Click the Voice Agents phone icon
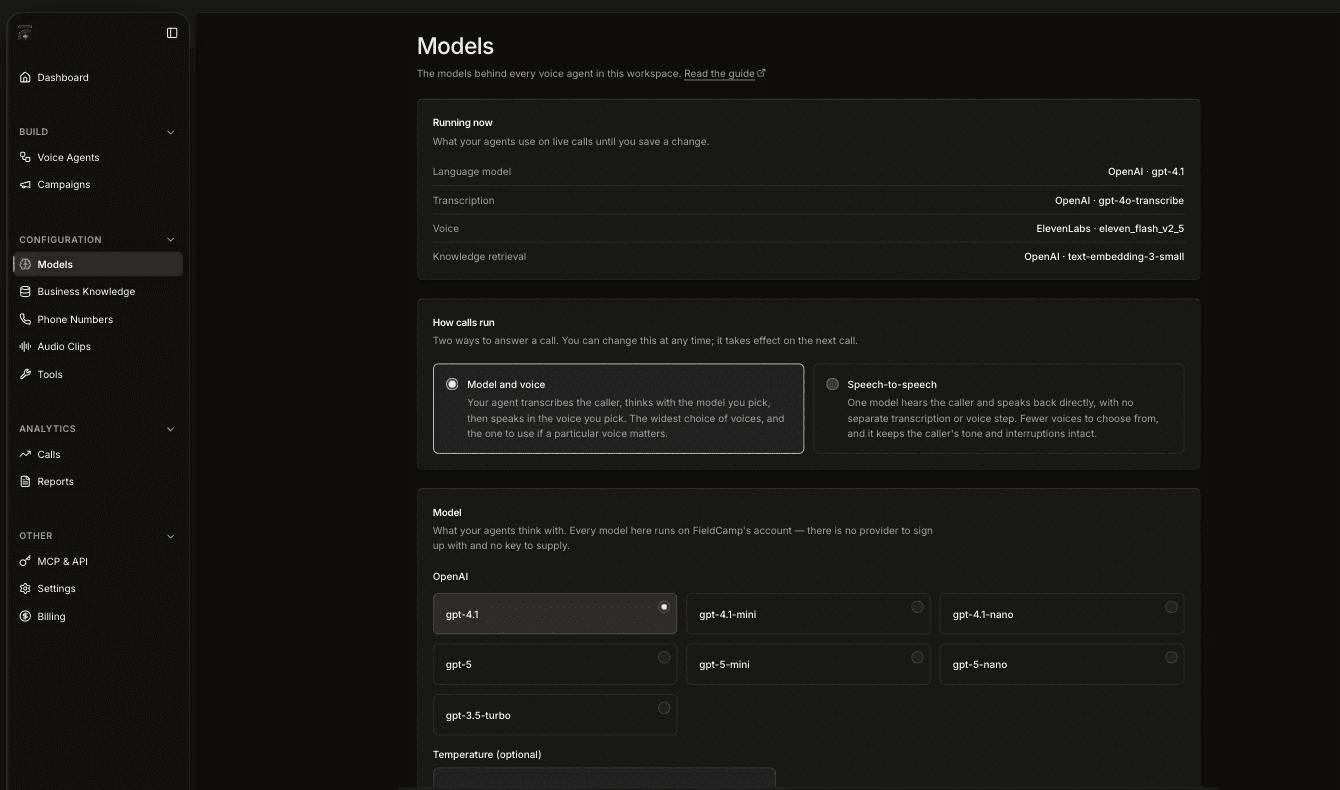The width and height of the screenshot is (1340, 790). click(25, 157)
